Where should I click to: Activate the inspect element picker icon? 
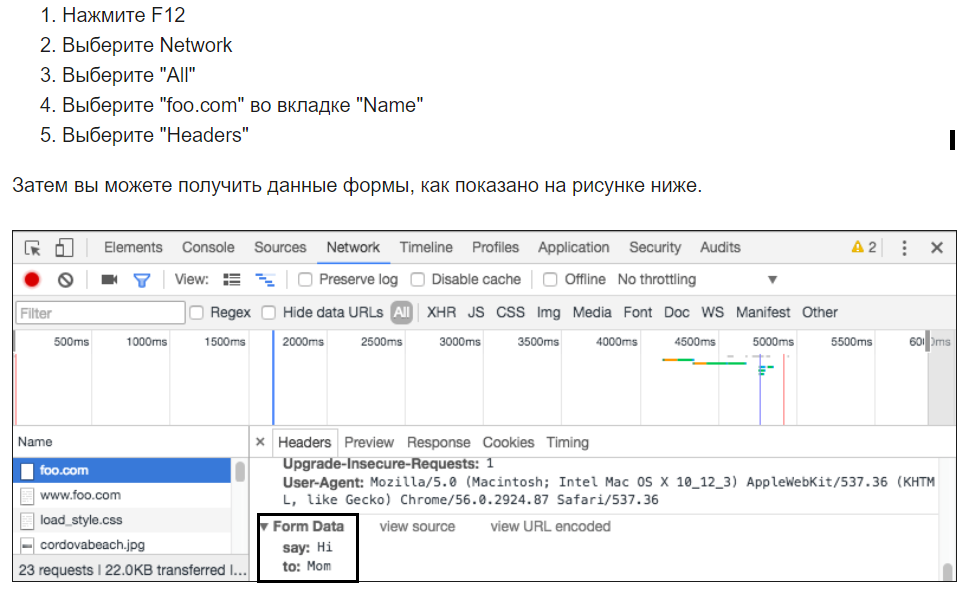[x=33, y=248]
